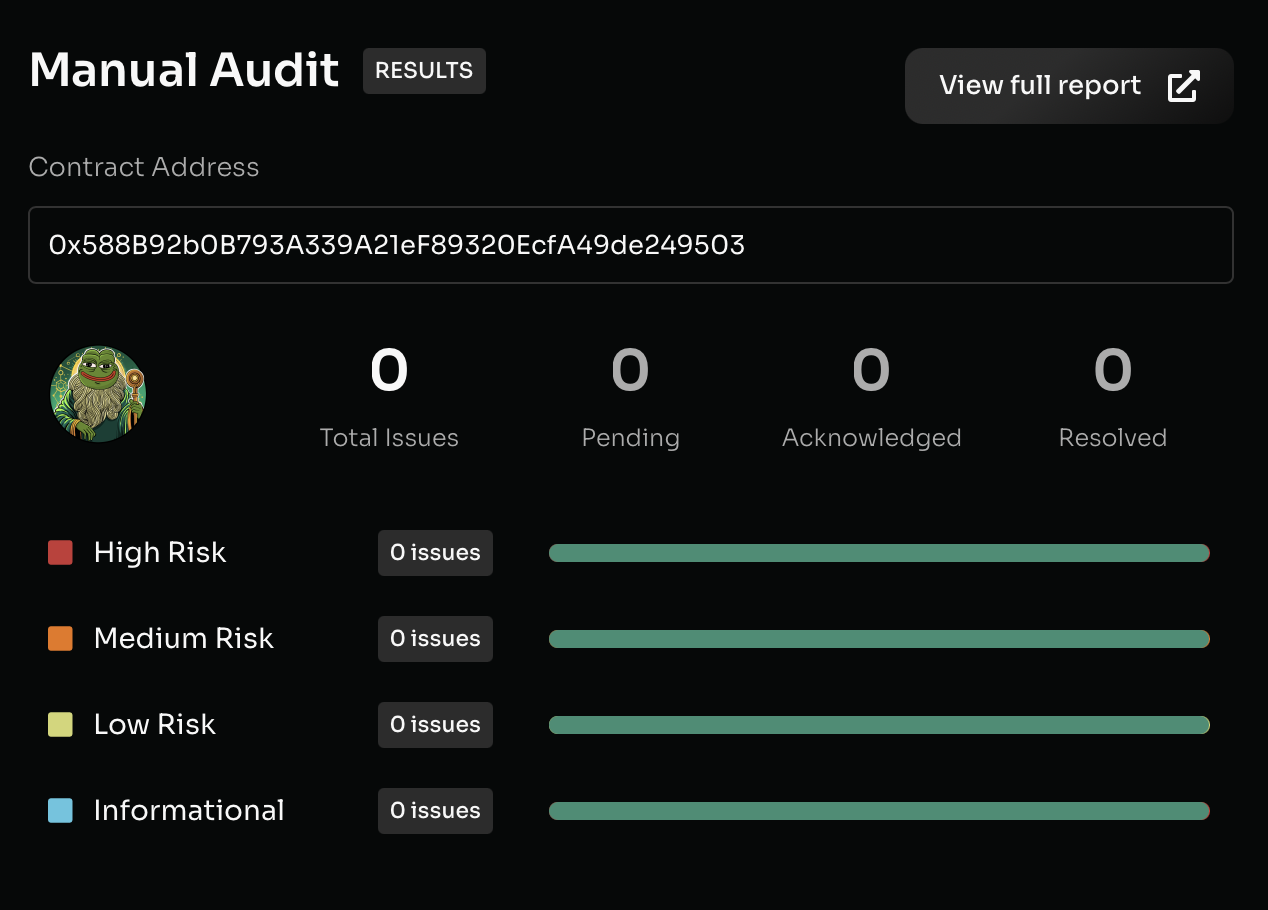Click the yellow Low Risk color square

point(60,725)
